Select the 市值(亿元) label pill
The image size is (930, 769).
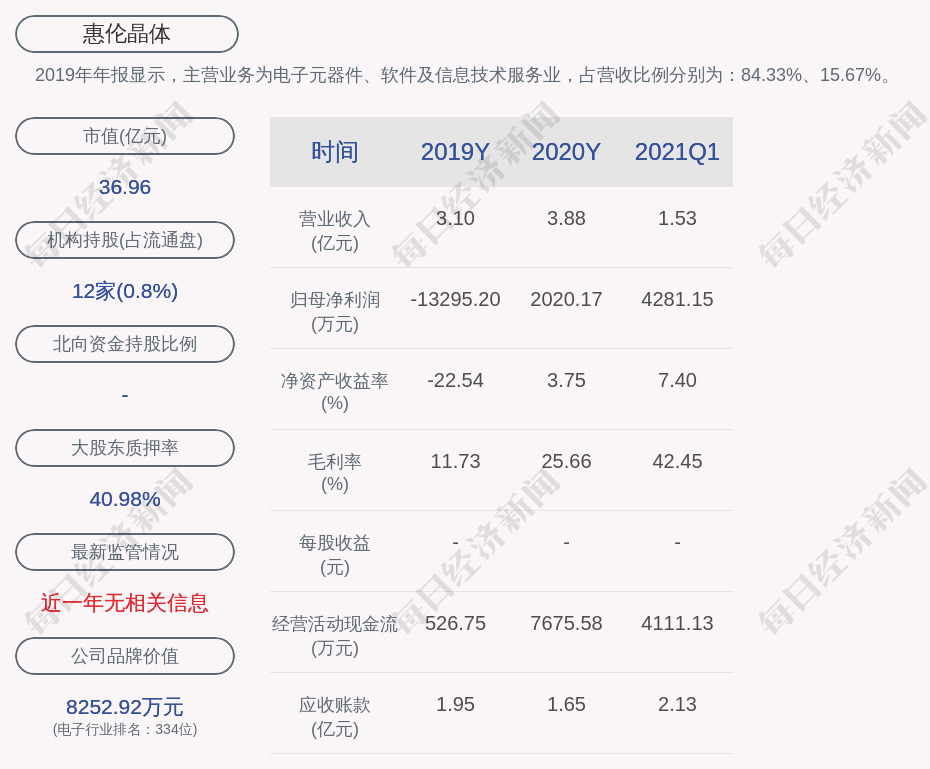(125, 136)
